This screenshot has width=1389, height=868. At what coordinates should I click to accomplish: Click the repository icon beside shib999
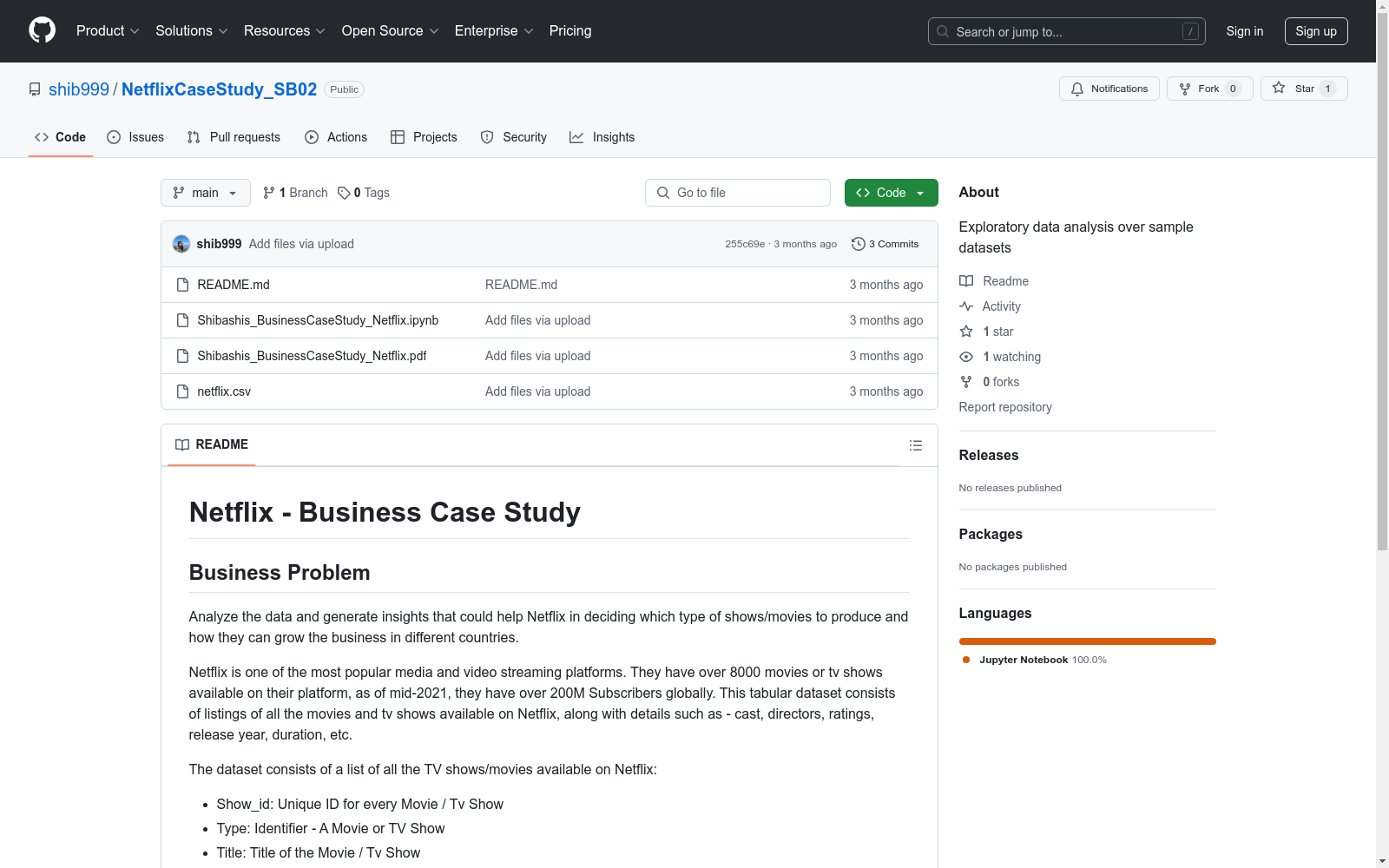(x=35, y=89)
